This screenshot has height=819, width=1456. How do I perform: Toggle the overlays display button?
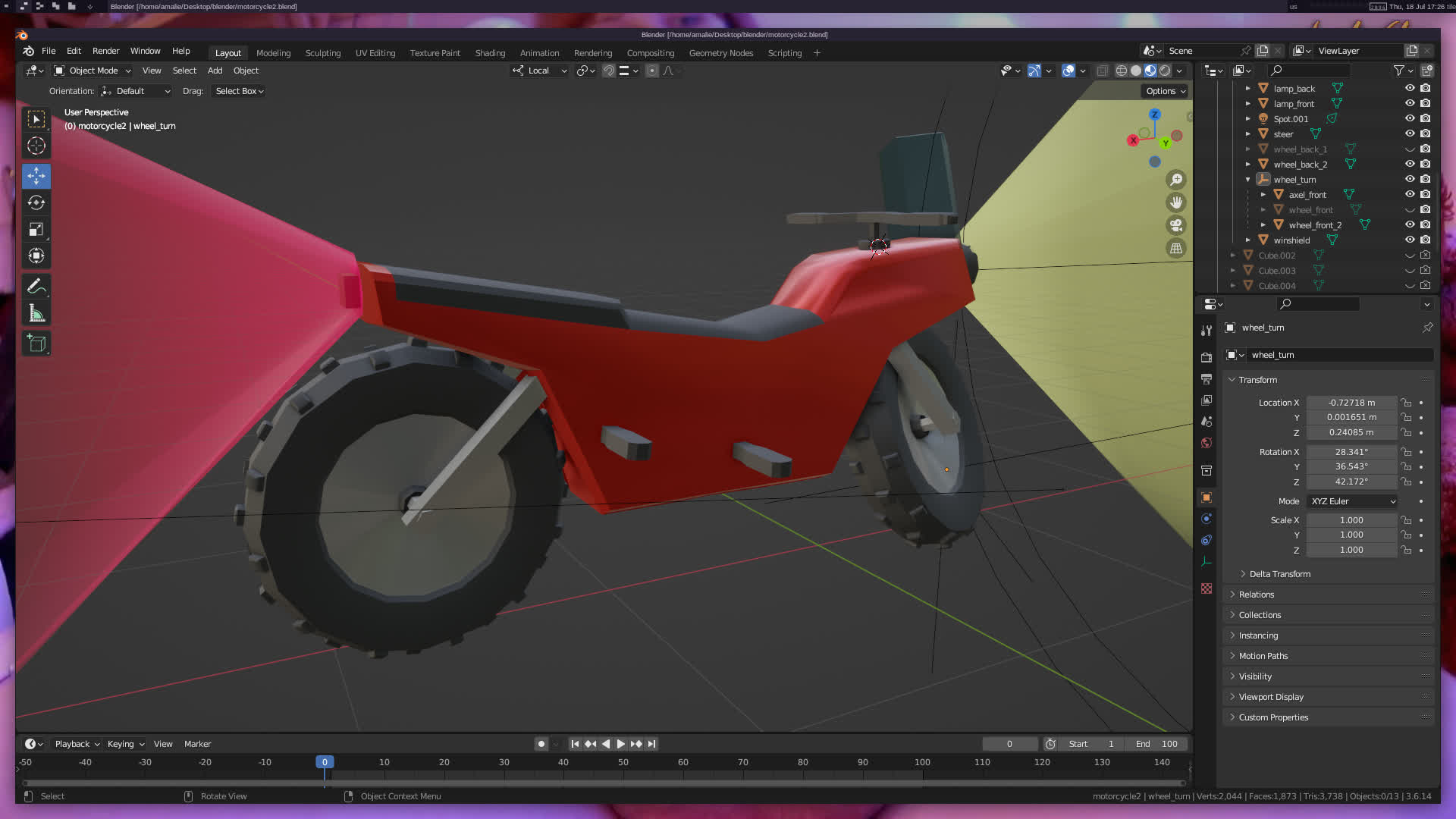1068,71
